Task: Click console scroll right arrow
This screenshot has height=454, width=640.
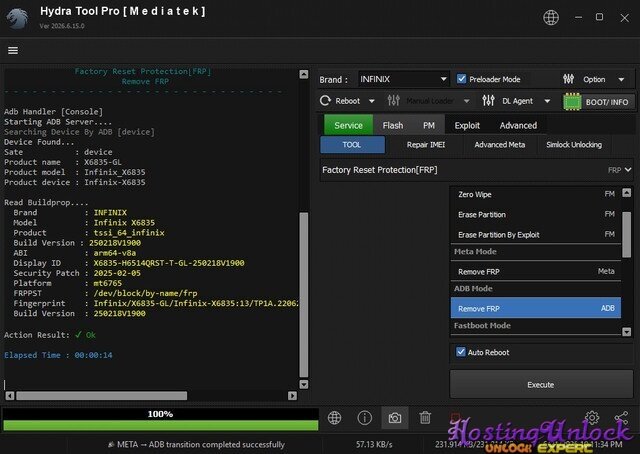Action: tap(292, 396)
